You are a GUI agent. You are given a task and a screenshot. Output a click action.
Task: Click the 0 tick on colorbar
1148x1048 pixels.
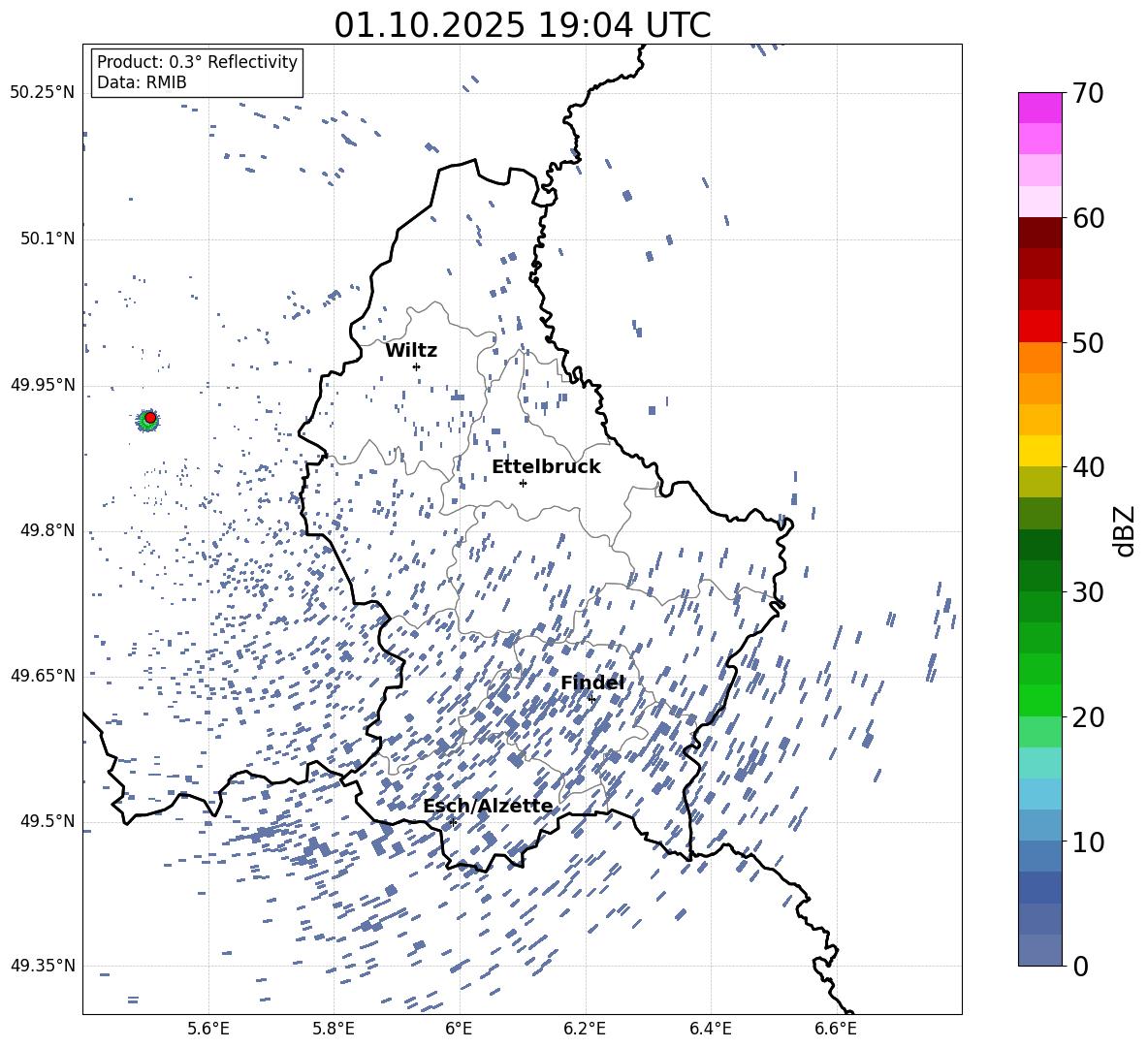tap(1080, 966)
